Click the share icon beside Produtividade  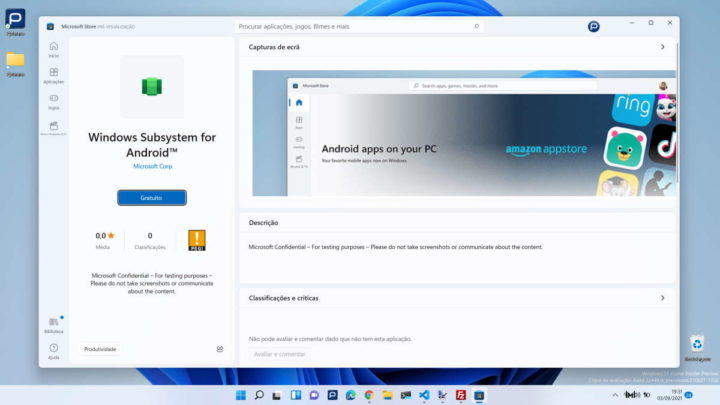click(x=219, y=349)
